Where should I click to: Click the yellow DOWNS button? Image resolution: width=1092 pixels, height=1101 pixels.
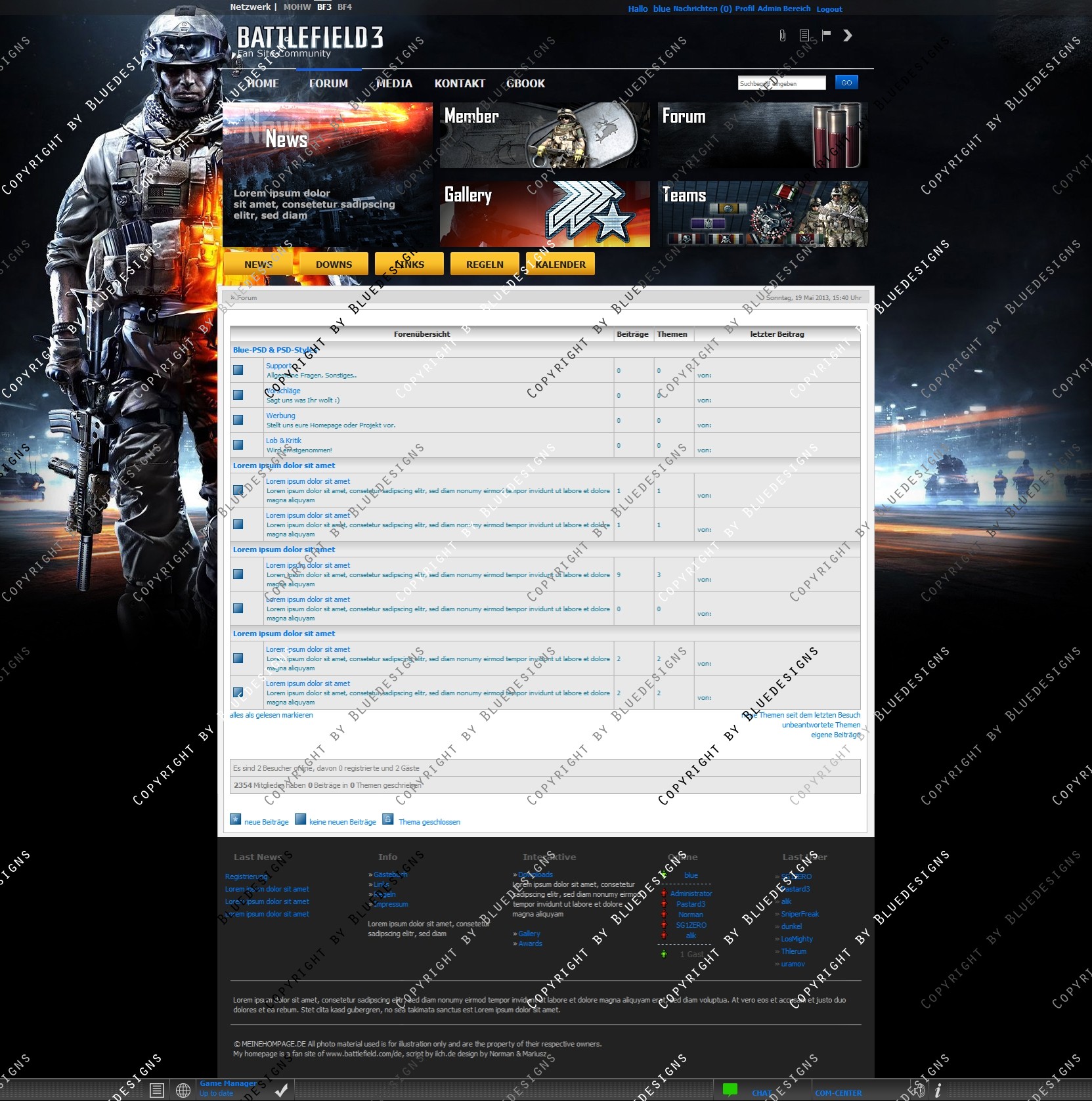[334, 265]
